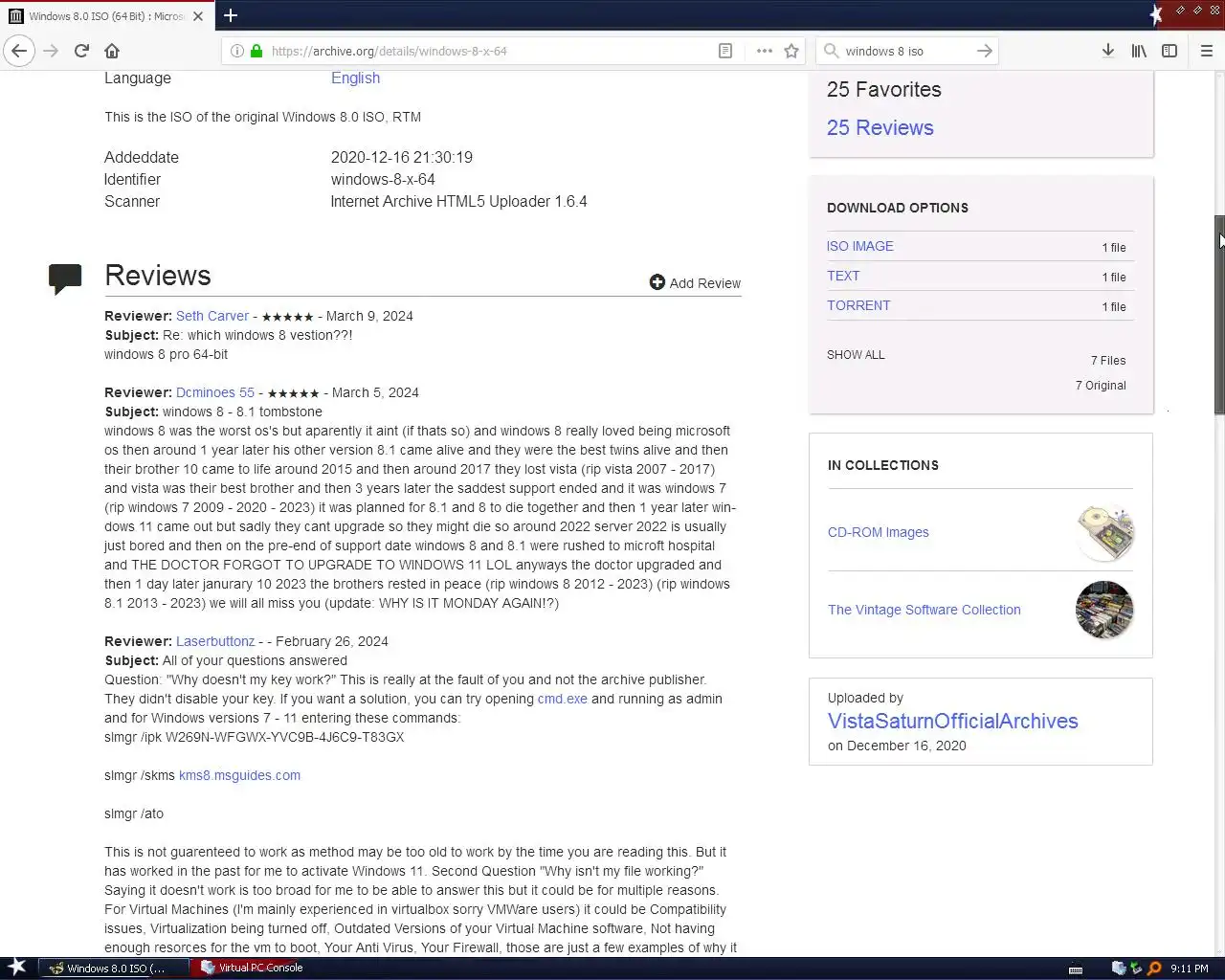Open VistaSaturnOfficialArchives uploader profile
The height and width of the screenshot is (980, 1225).
pyautogui.click(x=952, y=721)
